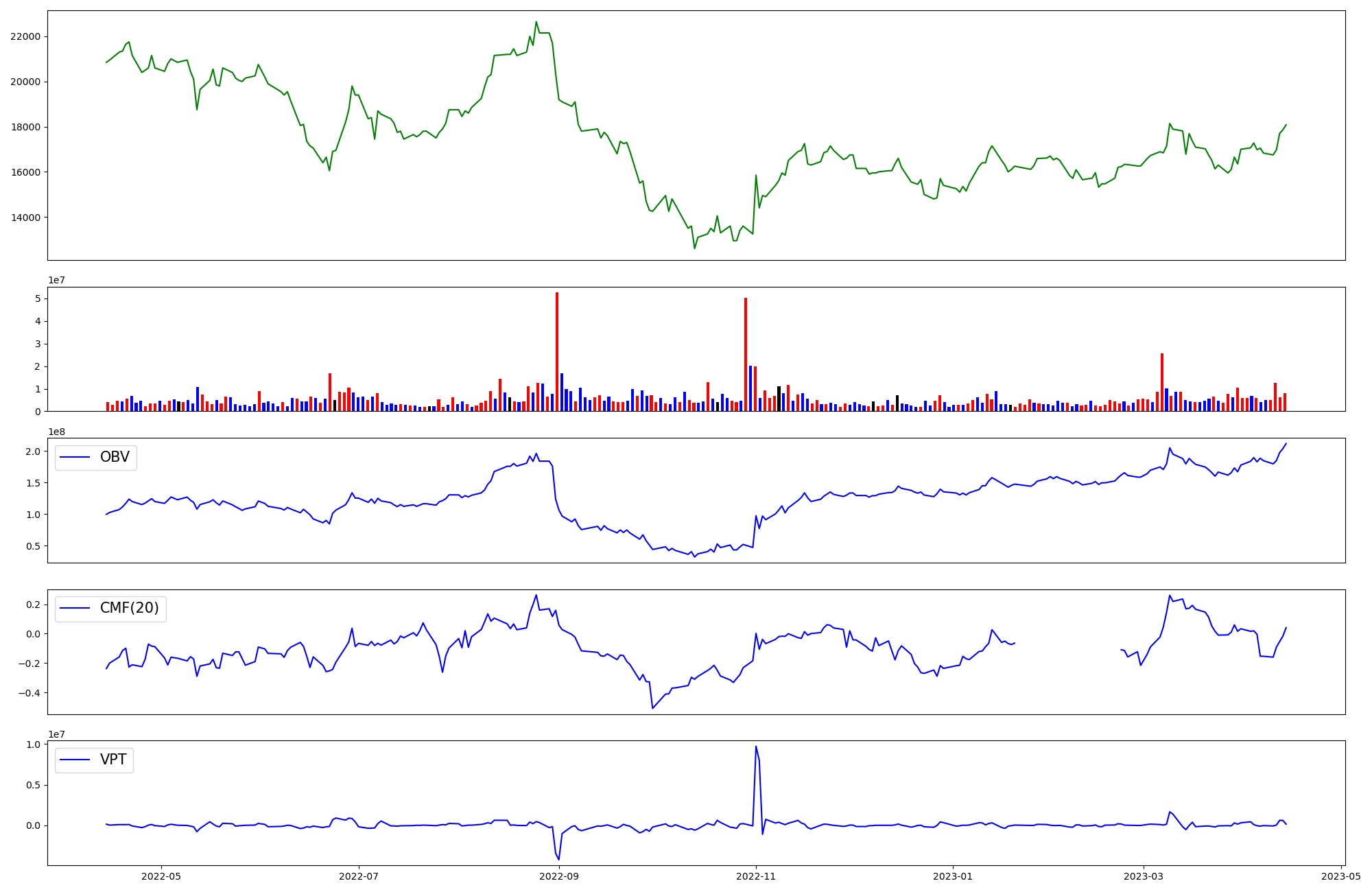The height and width of the screenshot is (892, 1372).
Task: Click the blue line sample in OBV legend
Action: pos(75,457)
